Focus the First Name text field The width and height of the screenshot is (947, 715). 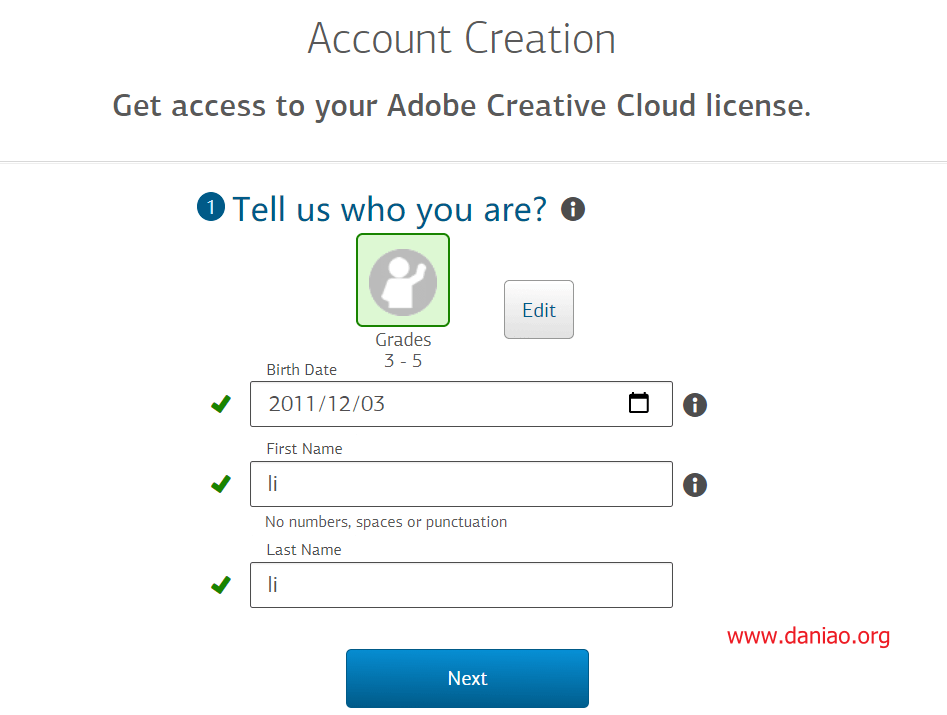tap(461, 484)
